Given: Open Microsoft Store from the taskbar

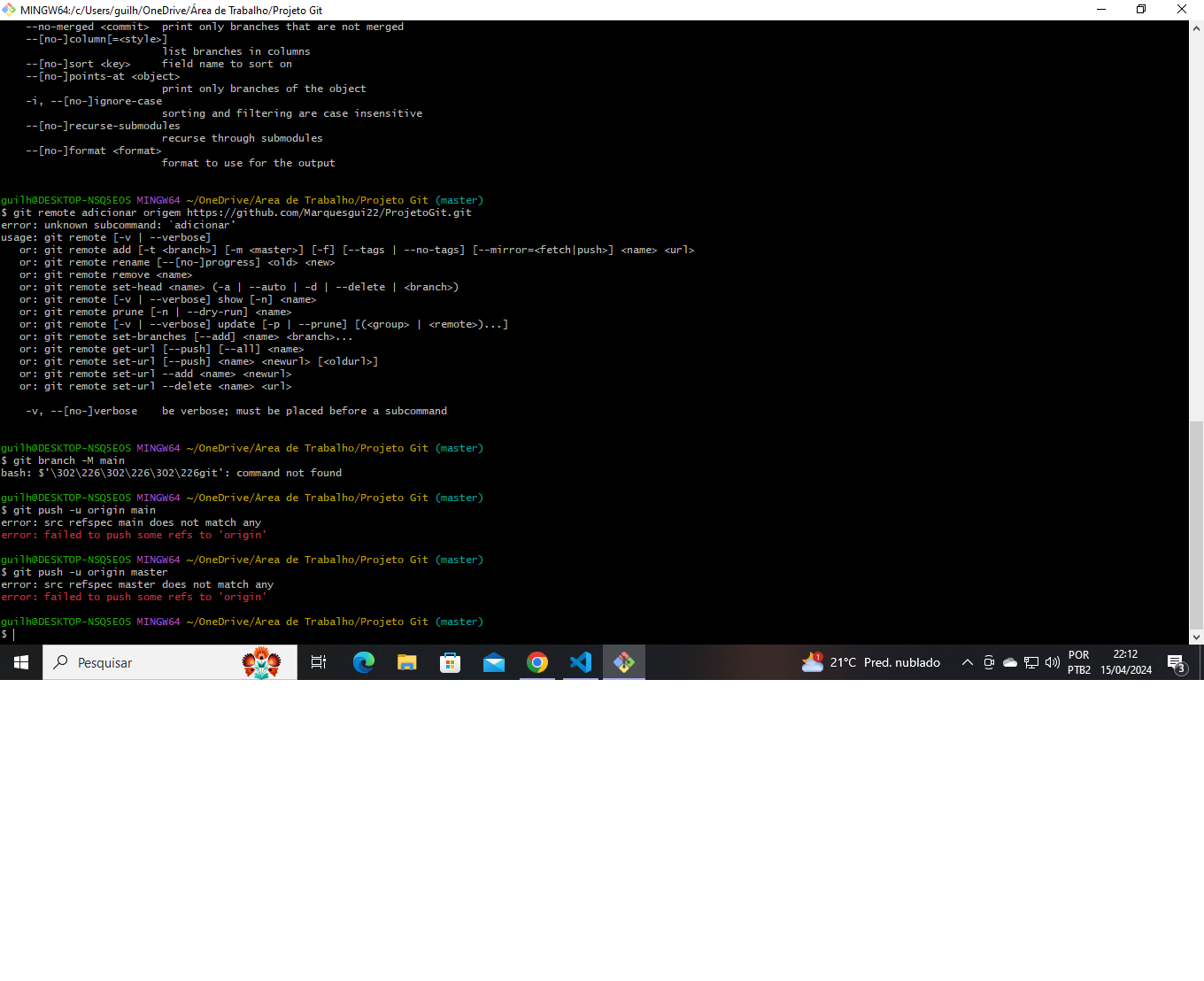Looking at the screenshot, I should coord(450,662).
